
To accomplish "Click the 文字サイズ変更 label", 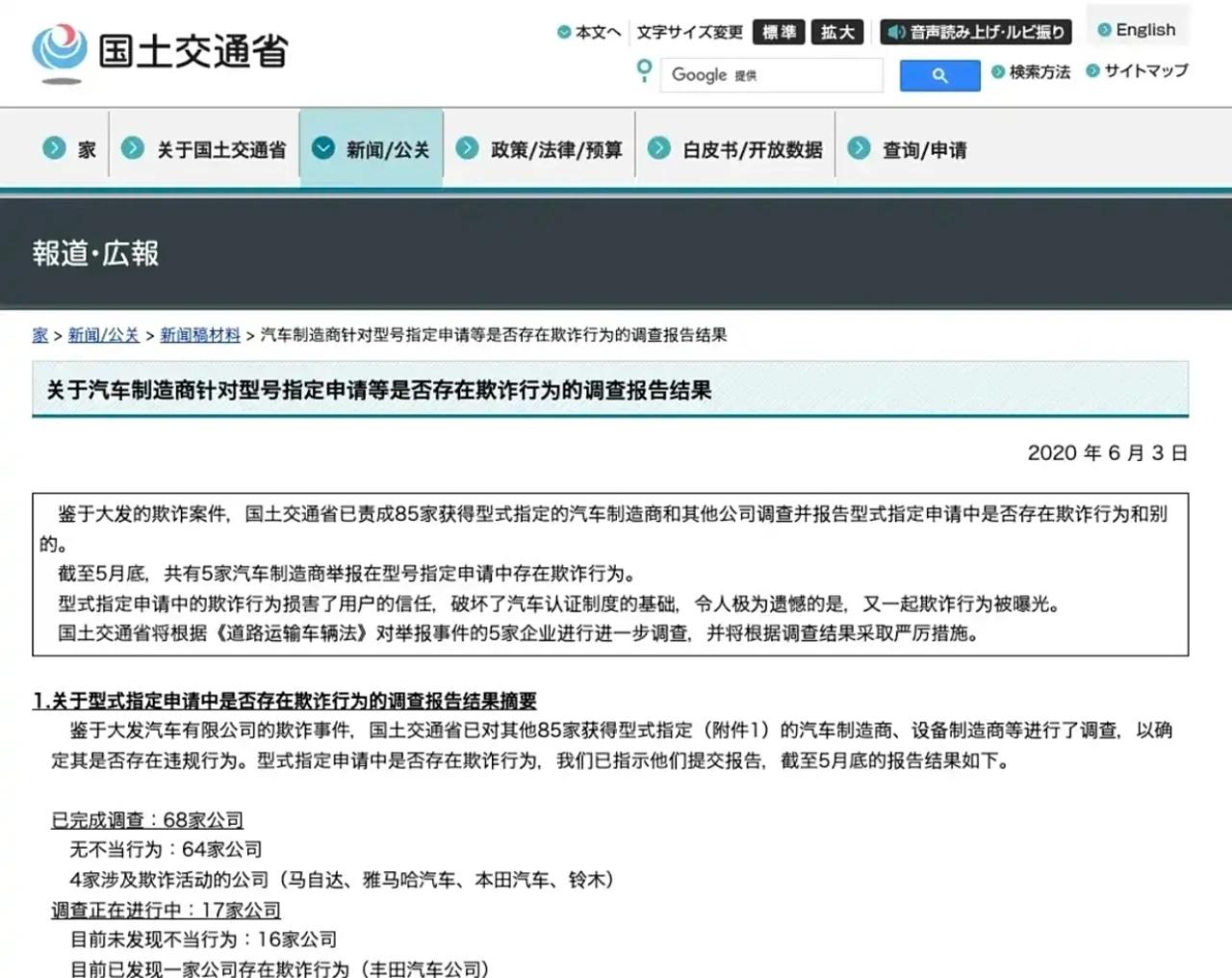I will [689, 33].
